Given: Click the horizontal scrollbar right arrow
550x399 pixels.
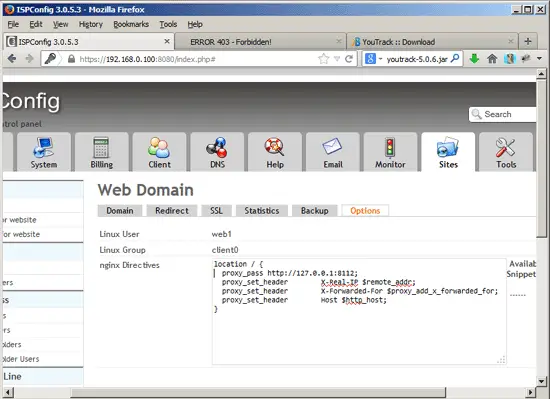Looking at the screenshot, I should (x=531, y=392).
